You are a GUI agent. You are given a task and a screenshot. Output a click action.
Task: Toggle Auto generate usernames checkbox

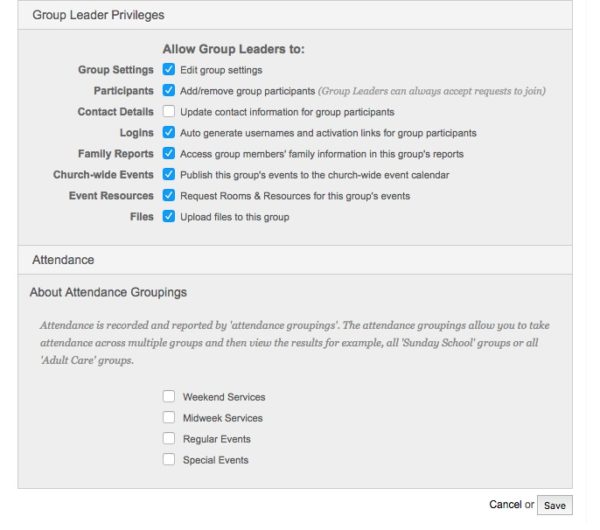[x=169, y=132]
